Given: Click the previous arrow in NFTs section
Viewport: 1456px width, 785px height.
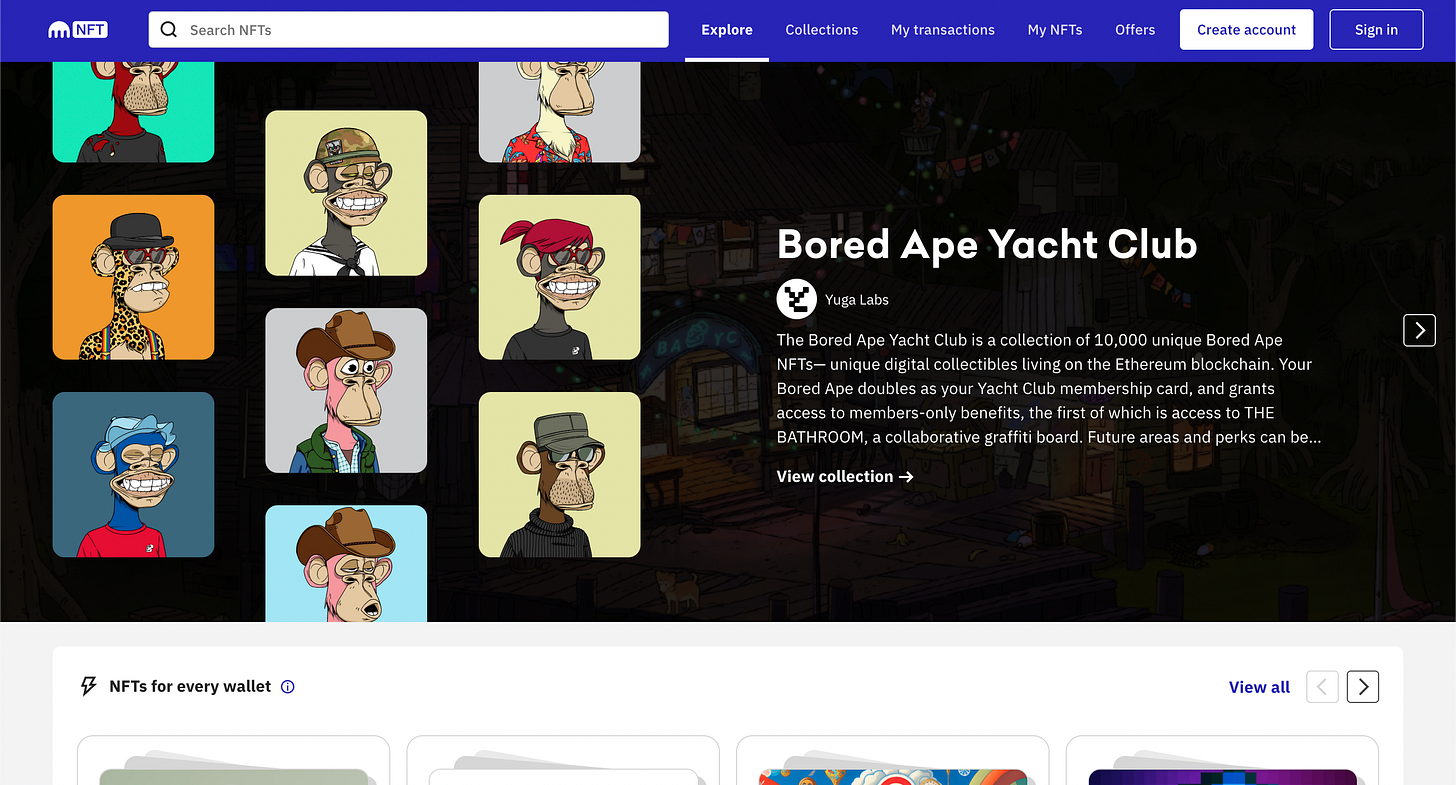Looking at the screenshot, I should point(1322,686).
